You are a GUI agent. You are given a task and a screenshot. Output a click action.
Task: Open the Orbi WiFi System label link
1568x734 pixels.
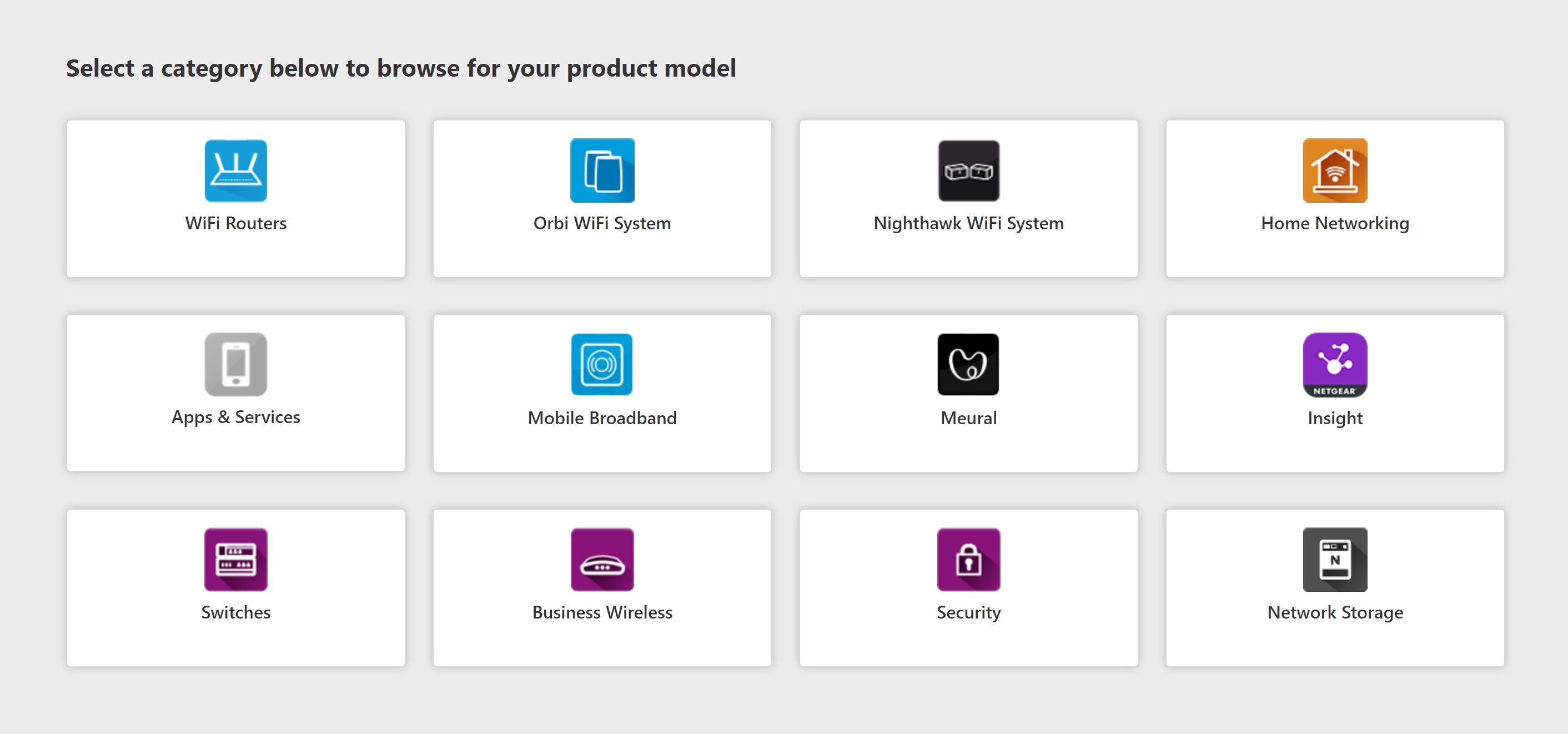(x=602, y=223)
